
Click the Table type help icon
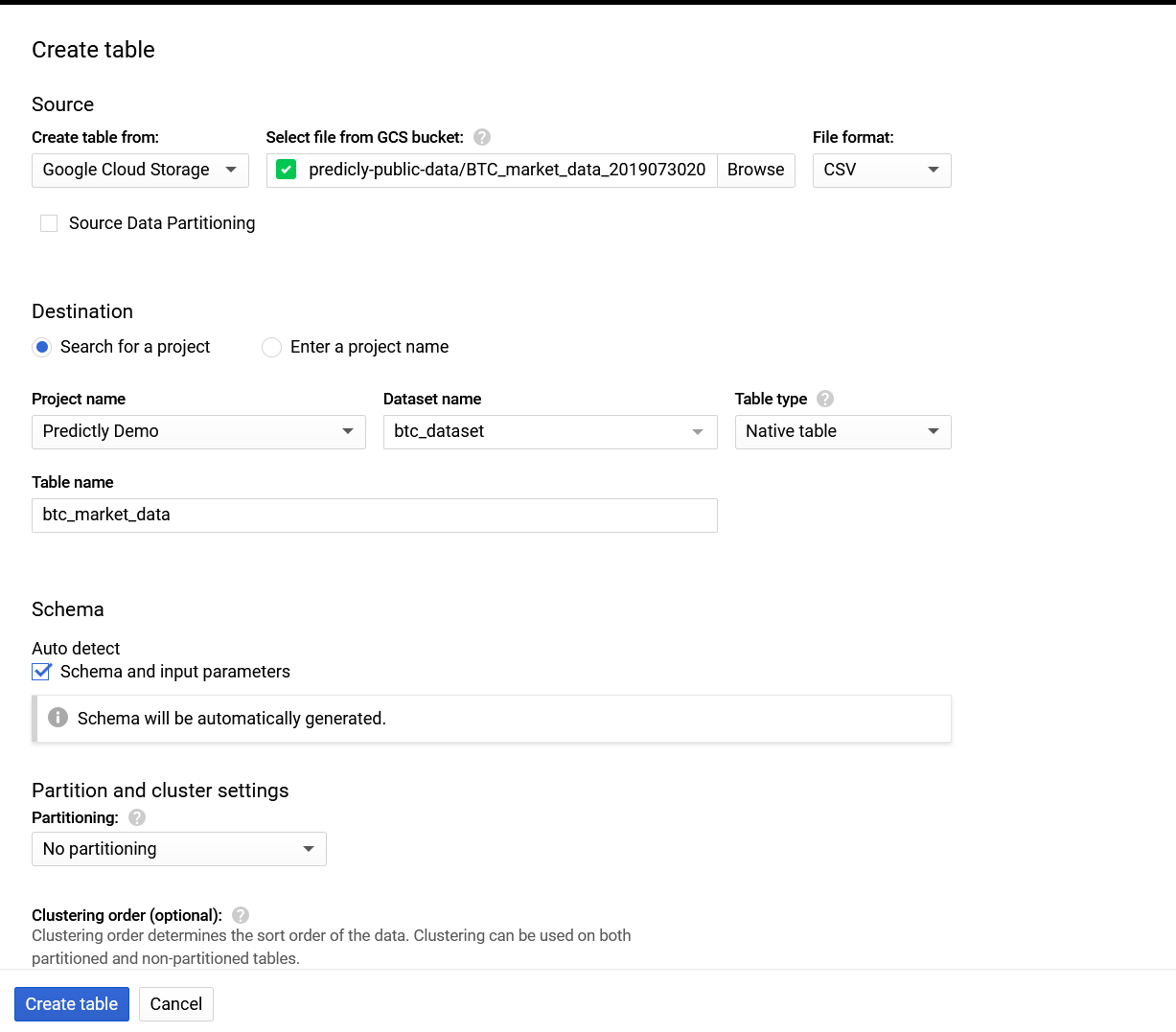click(825, 399)
